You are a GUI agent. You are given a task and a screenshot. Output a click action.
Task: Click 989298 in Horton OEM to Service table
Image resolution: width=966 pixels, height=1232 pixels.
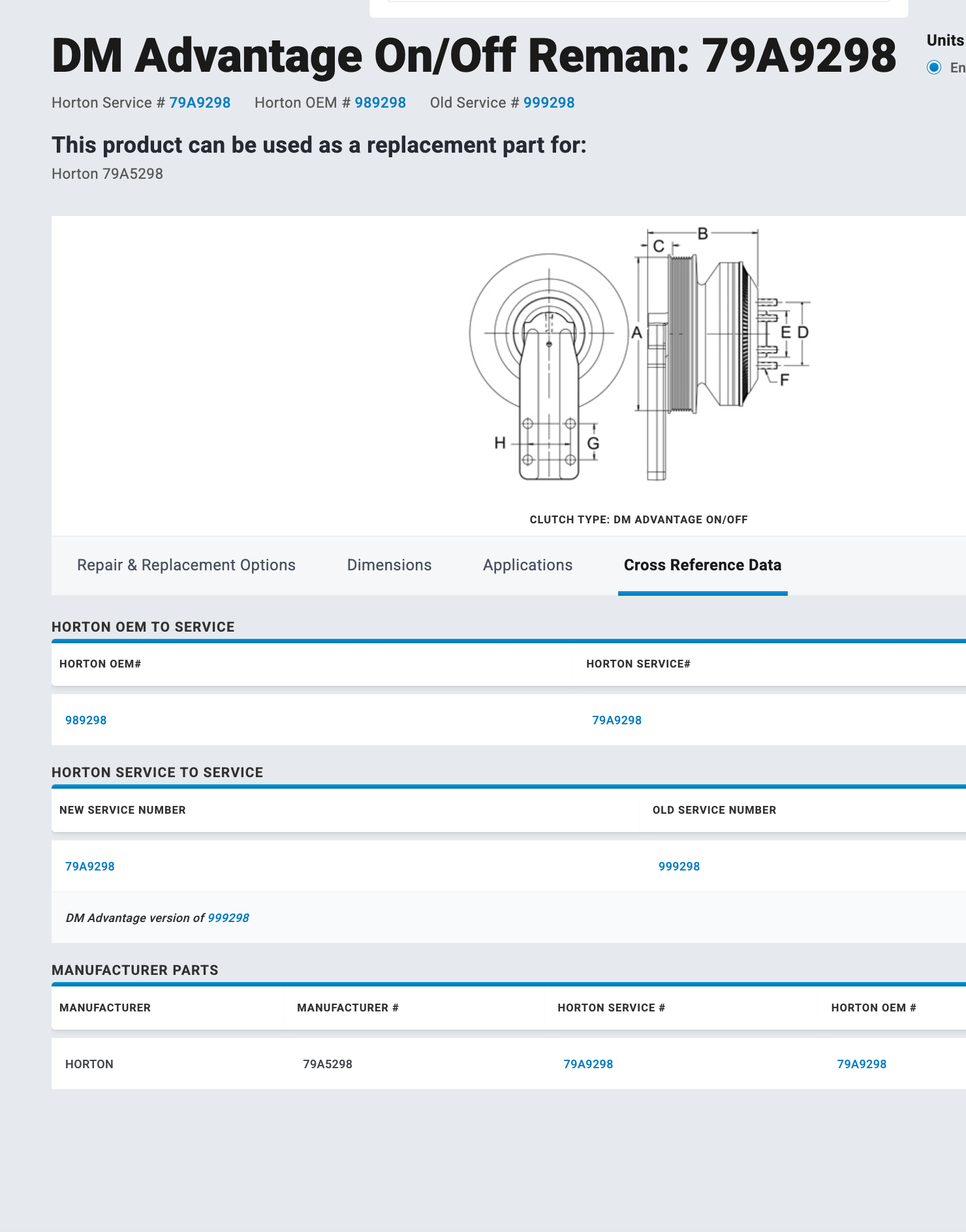86,720
